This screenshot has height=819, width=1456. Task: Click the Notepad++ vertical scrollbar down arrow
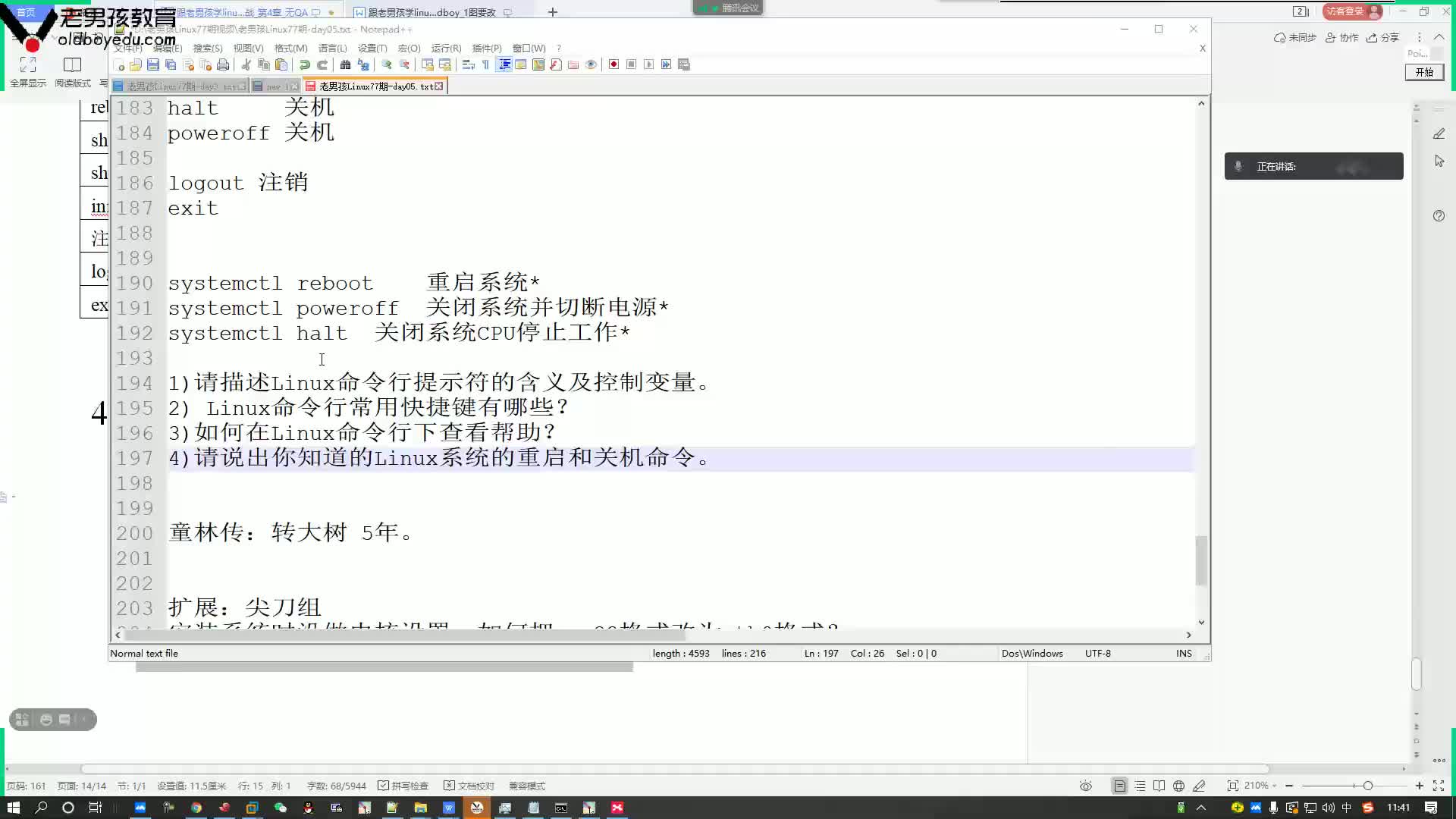(1201, 622)
